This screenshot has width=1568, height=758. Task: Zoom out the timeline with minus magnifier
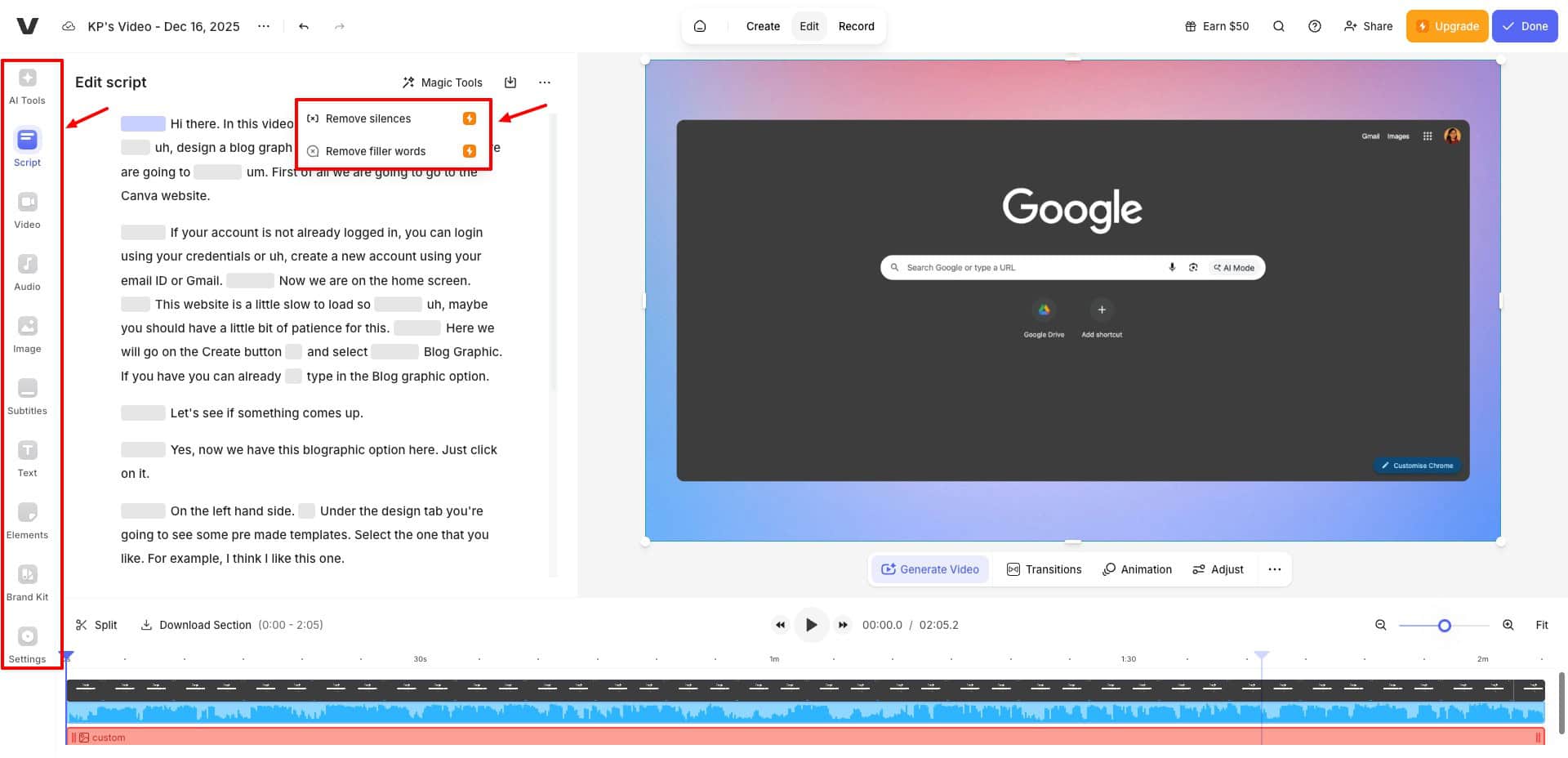[x=1380, y=625]
